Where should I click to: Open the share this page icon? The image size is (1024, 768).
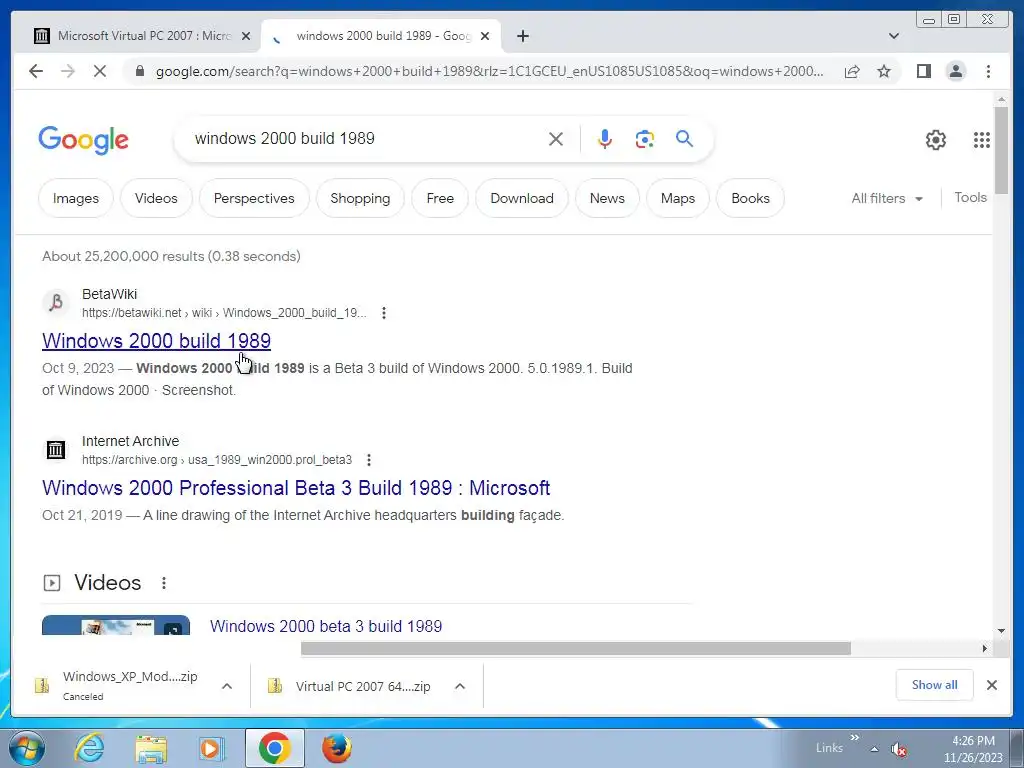[852, 71]
